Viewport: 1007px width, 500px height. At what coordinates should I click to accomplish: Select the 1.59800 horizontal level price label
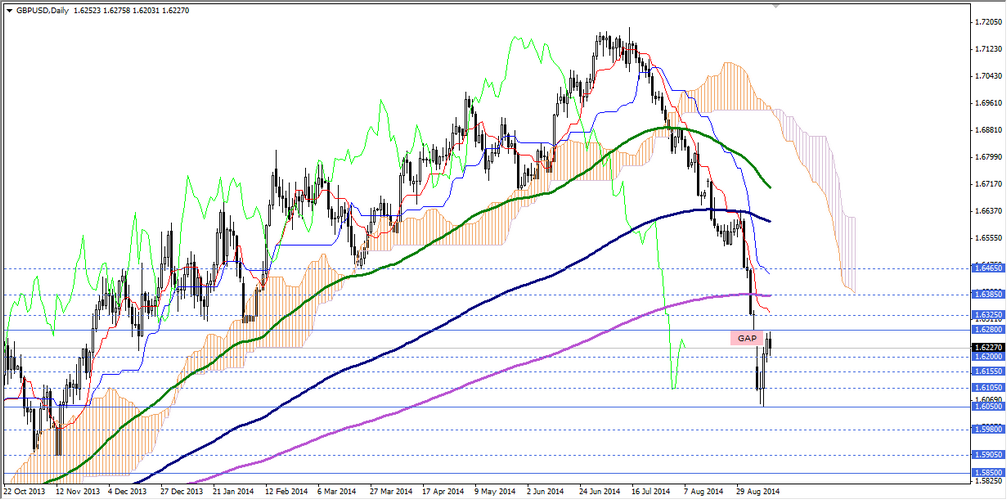(x=988, y=429)
